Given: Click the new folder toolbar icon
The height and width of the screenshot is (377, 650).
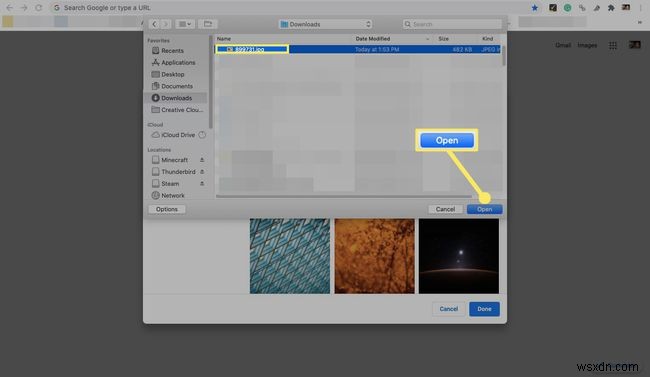Looking at the screenshot, I should coord(208,24).
